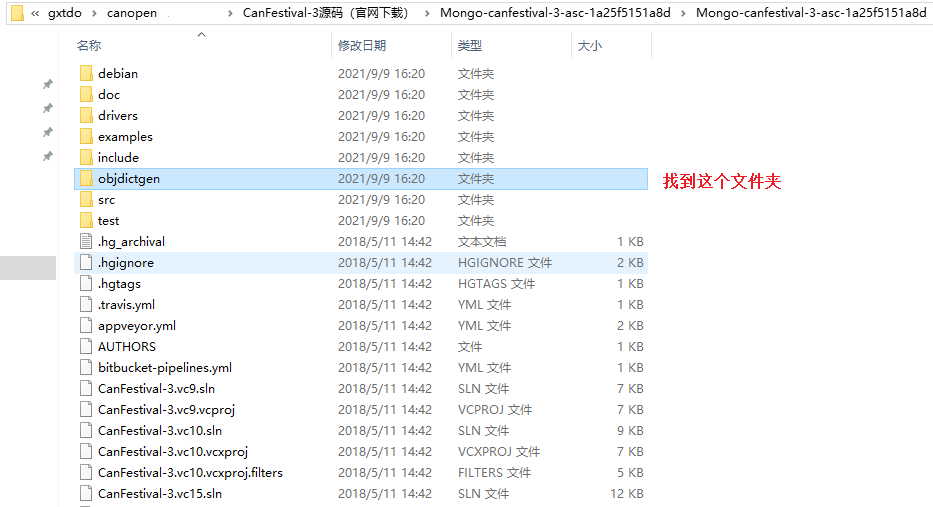
Task: Toggle the sort arrow above the 名称 column
Action: (x=202, y=35)
